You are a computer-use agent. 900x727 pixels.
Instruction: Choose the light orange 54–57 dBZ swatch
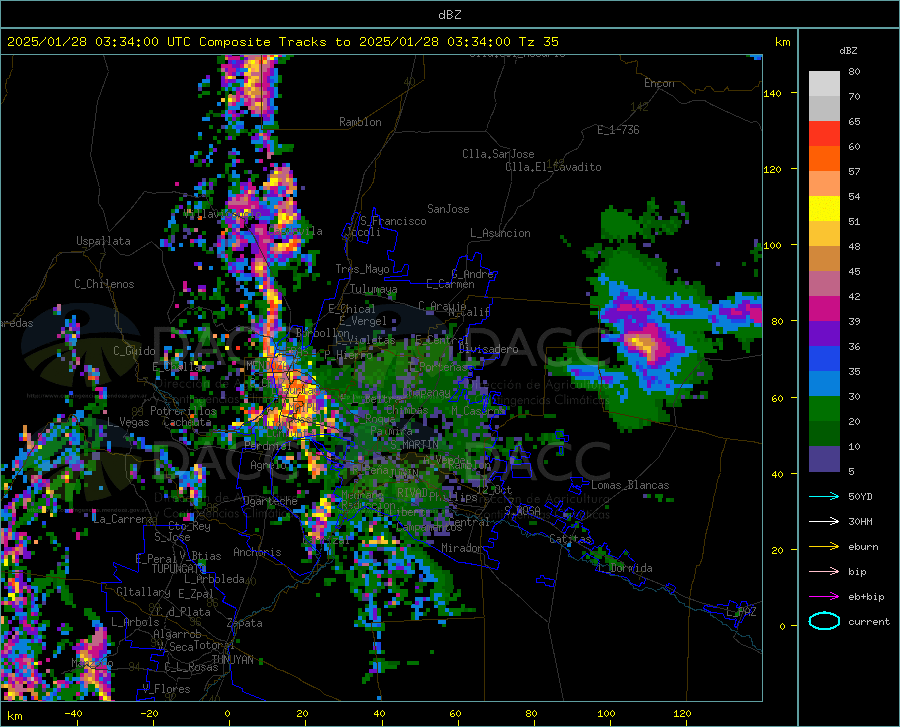[824, 184]
